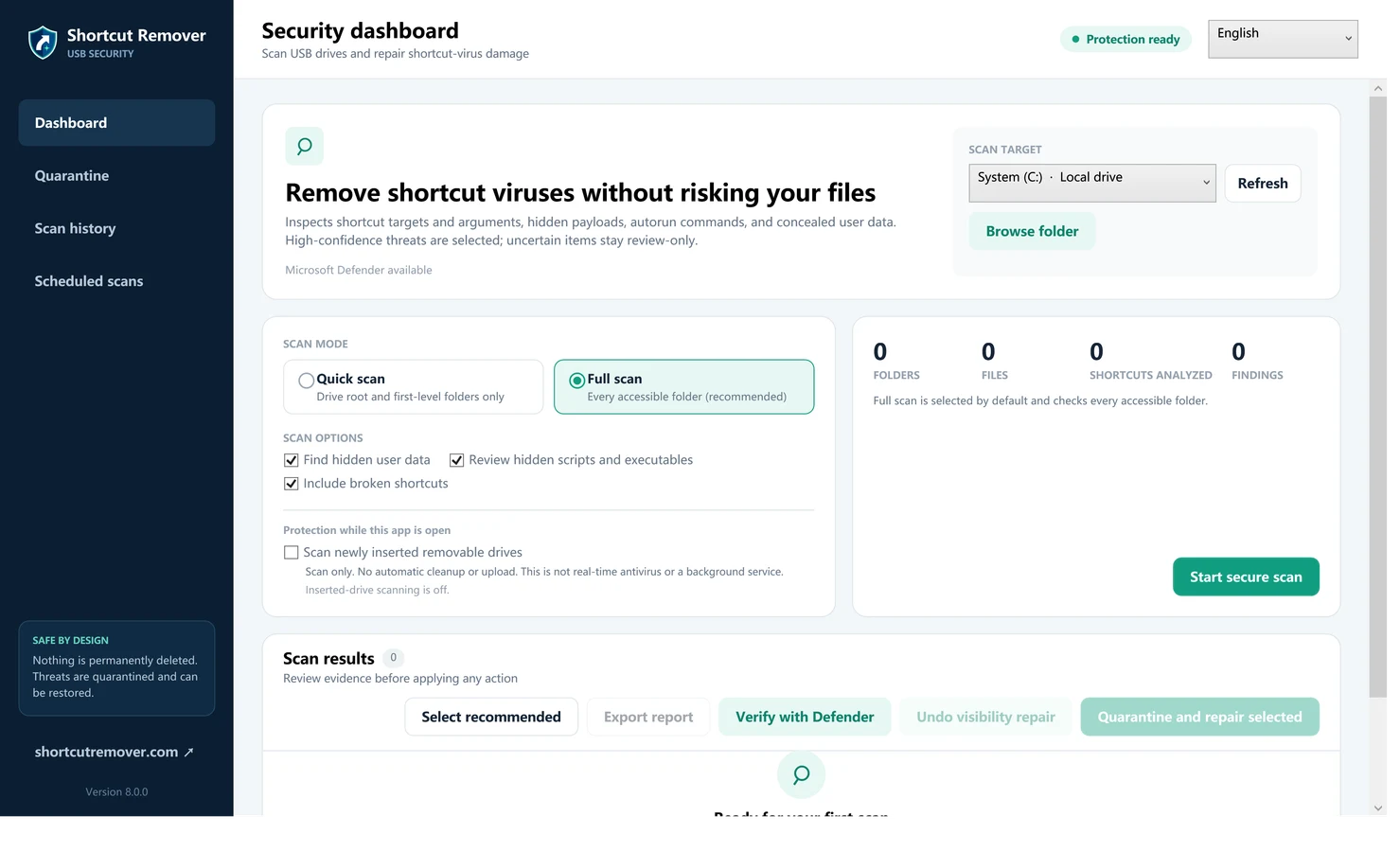Click Verify with Defender
Image resolution: width=1400 pixels, height=852 pixels.
(805, 718)
